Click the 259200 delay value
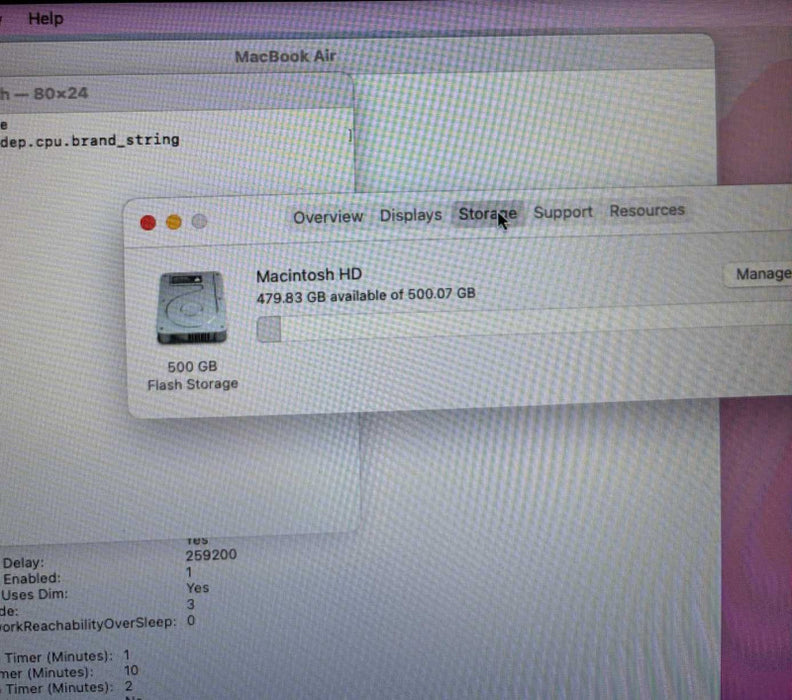This screenshot has width=792, height=700. [x=211, y=555]
